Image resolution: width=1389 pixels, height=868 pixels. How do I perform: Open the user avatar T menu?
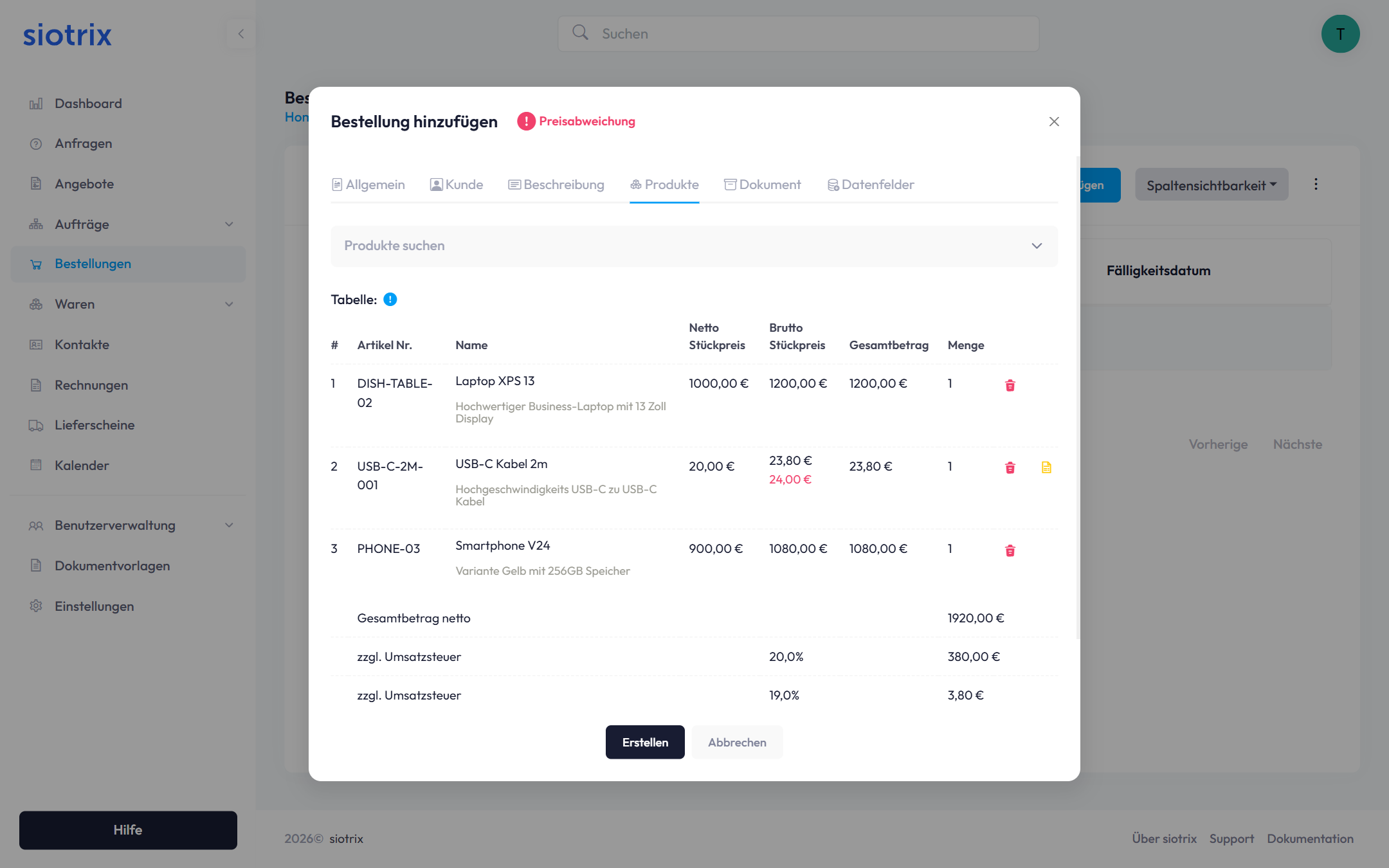pyautogui.click(x=1340, y=34)
